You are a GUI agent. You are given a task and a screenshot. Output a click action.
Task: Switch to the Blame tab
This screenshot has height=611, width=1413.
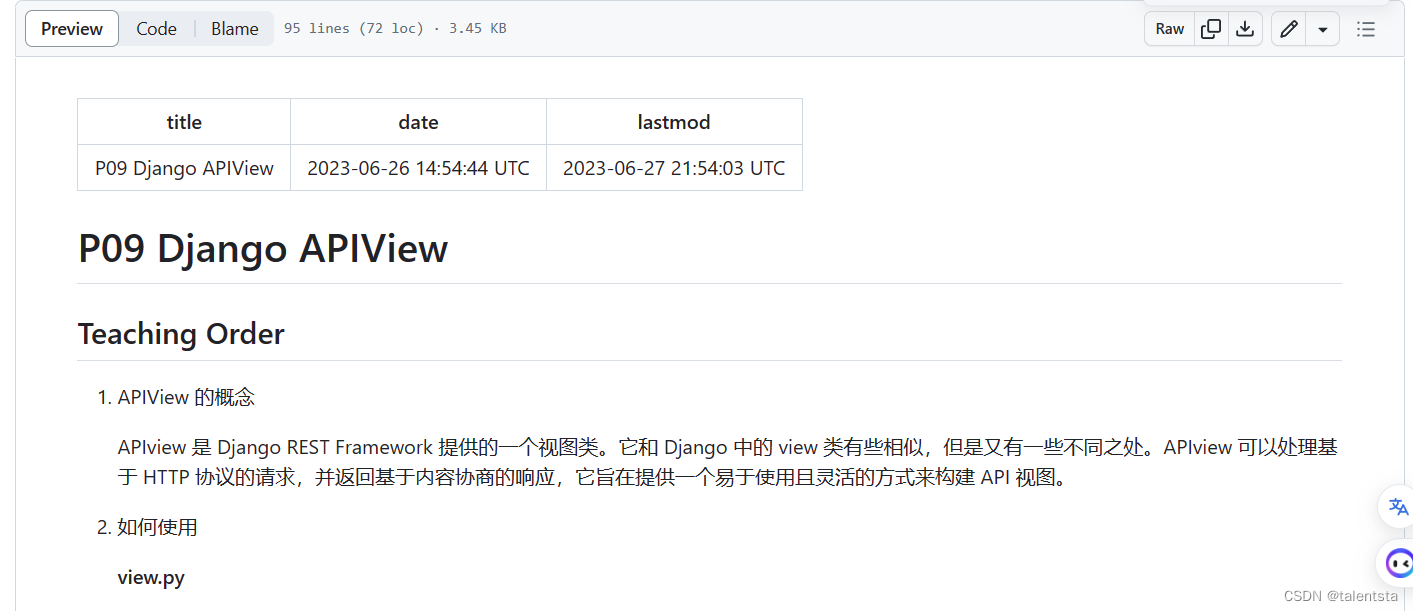(x=234, y=28)
